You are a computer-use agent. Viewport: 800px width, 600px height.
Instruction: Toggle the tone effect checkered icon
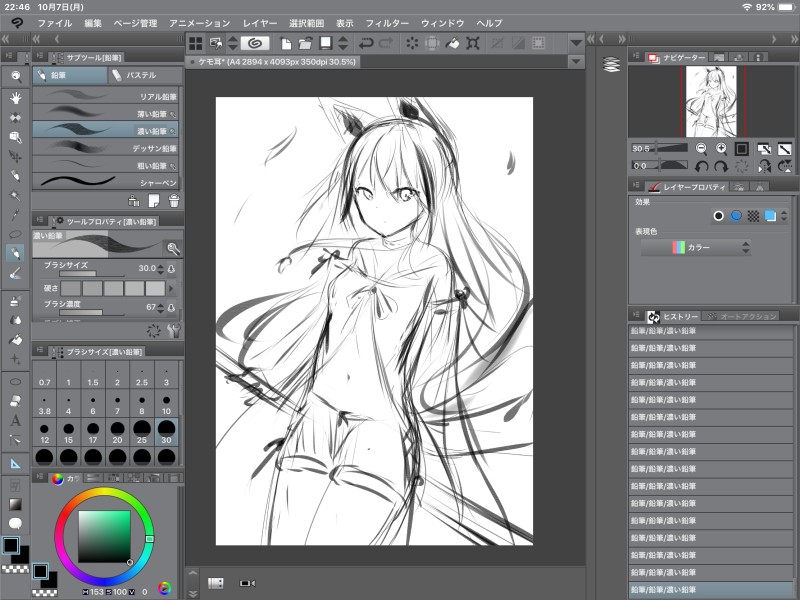(753, 216)
